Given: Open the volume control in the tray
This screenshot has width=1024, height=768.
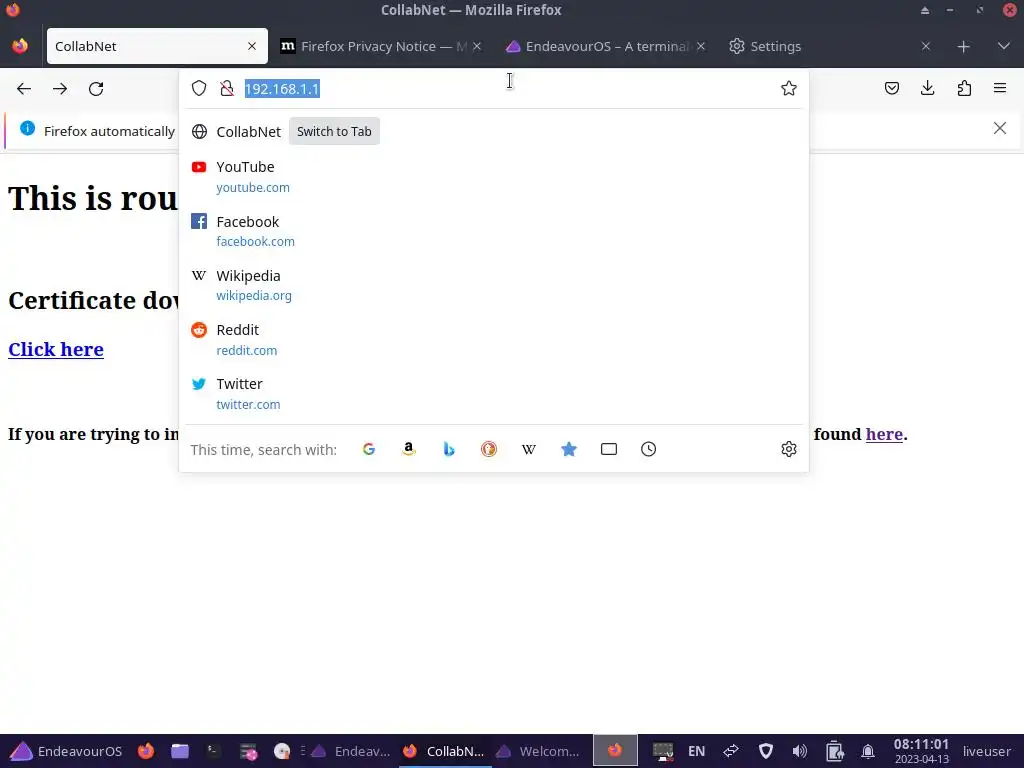Looking at the screenshot, I should (x=799, y=751).
